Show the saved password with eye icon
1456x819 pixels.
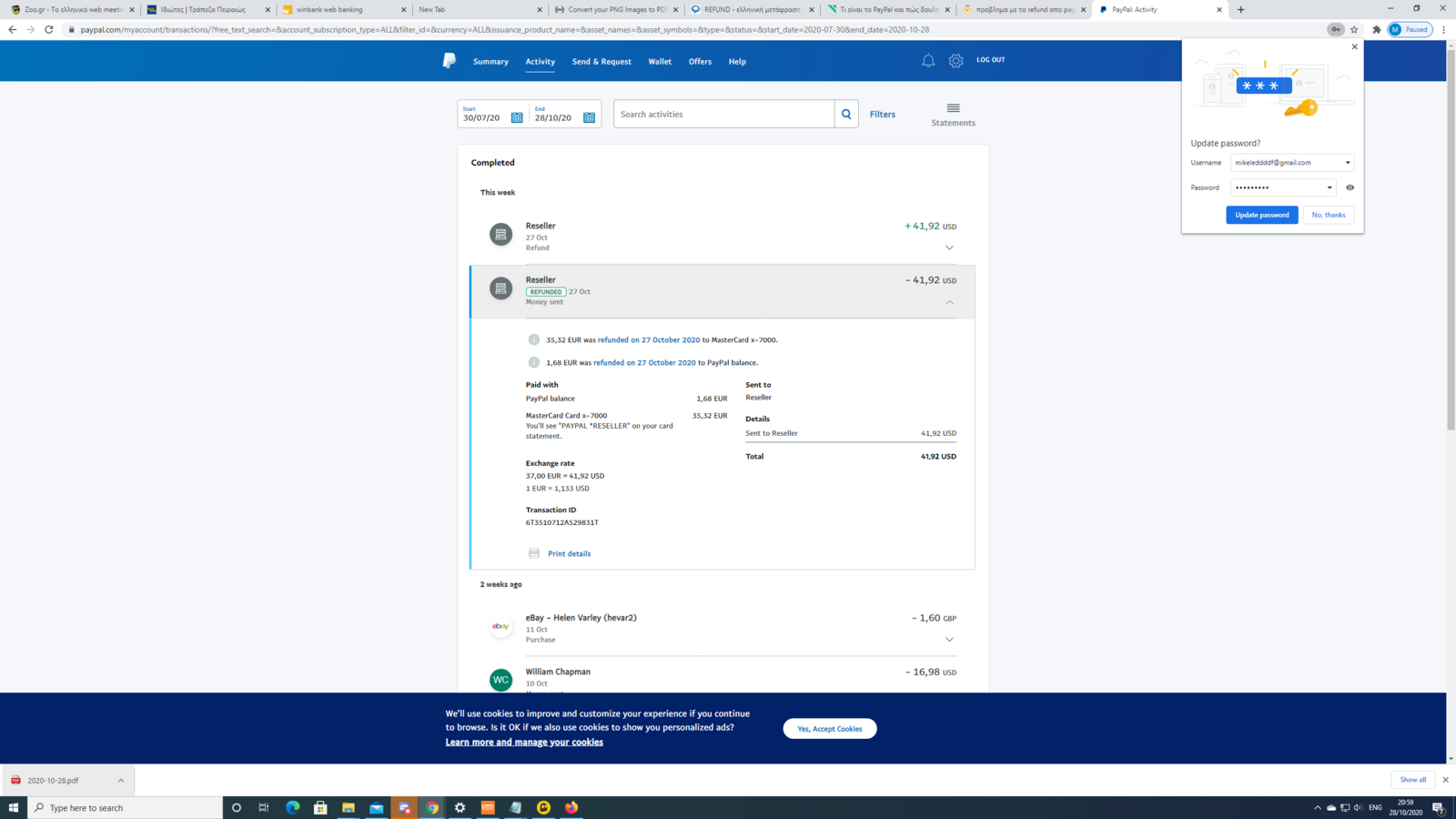pos(1350,187)
